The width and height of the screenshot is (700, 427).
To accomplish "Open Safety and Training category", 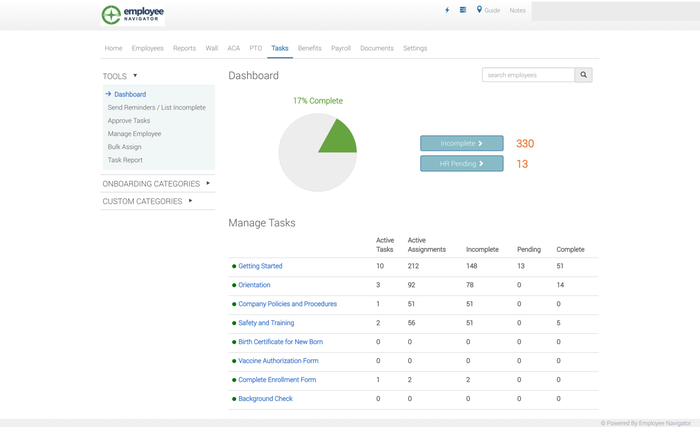I will click(x=266, y=323).
